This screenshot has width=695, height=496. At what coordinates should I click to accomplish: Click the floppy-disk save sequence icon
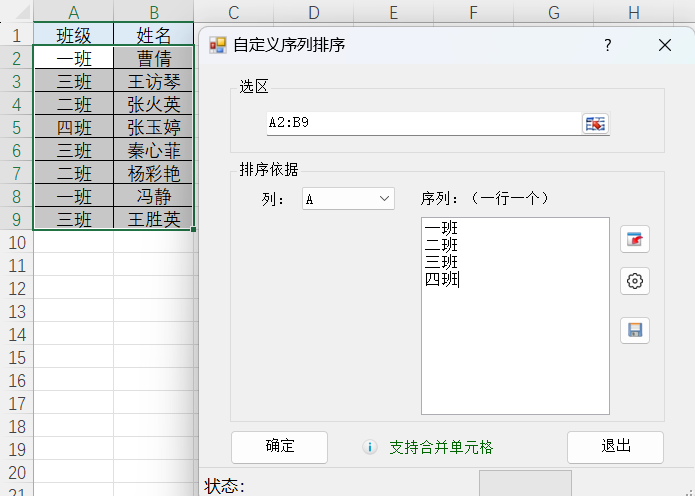click(x=635, y=330)
